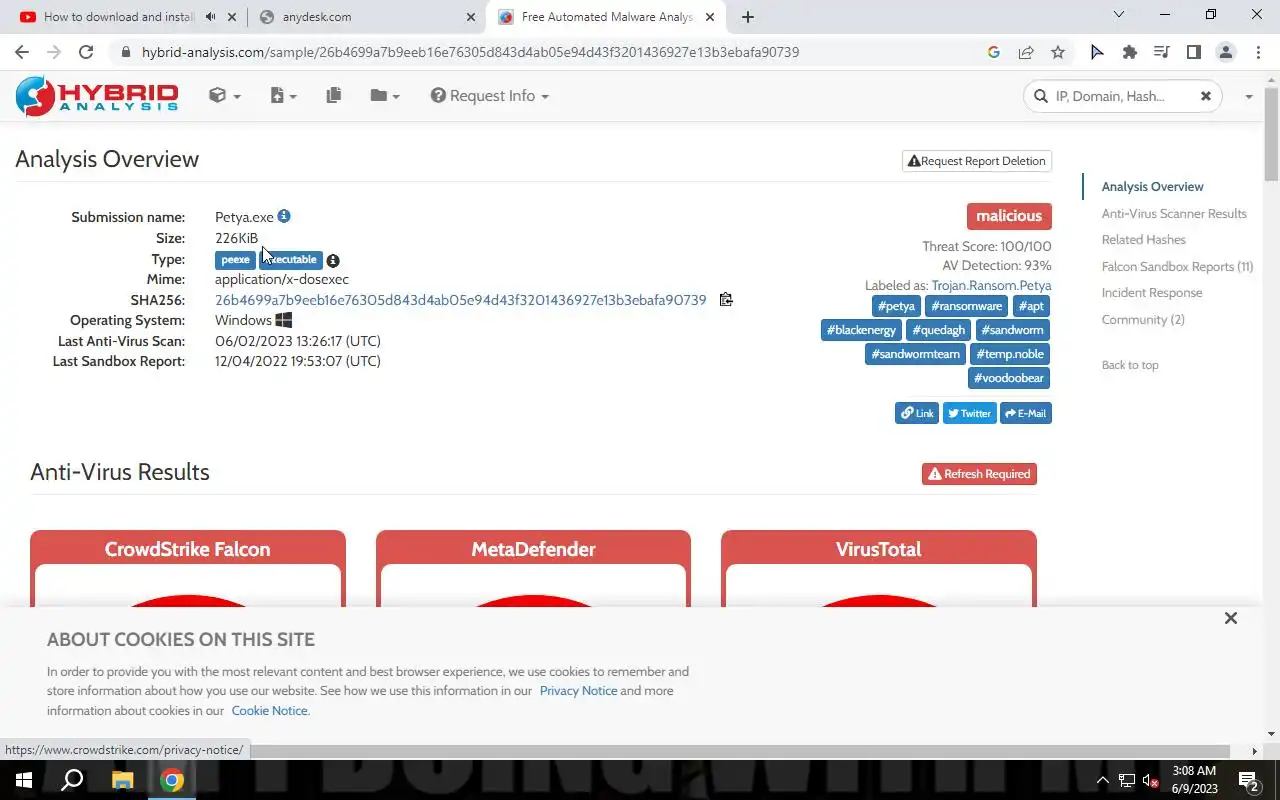Share report via Twitter button
1280x800 pixels.
[970, 413]
